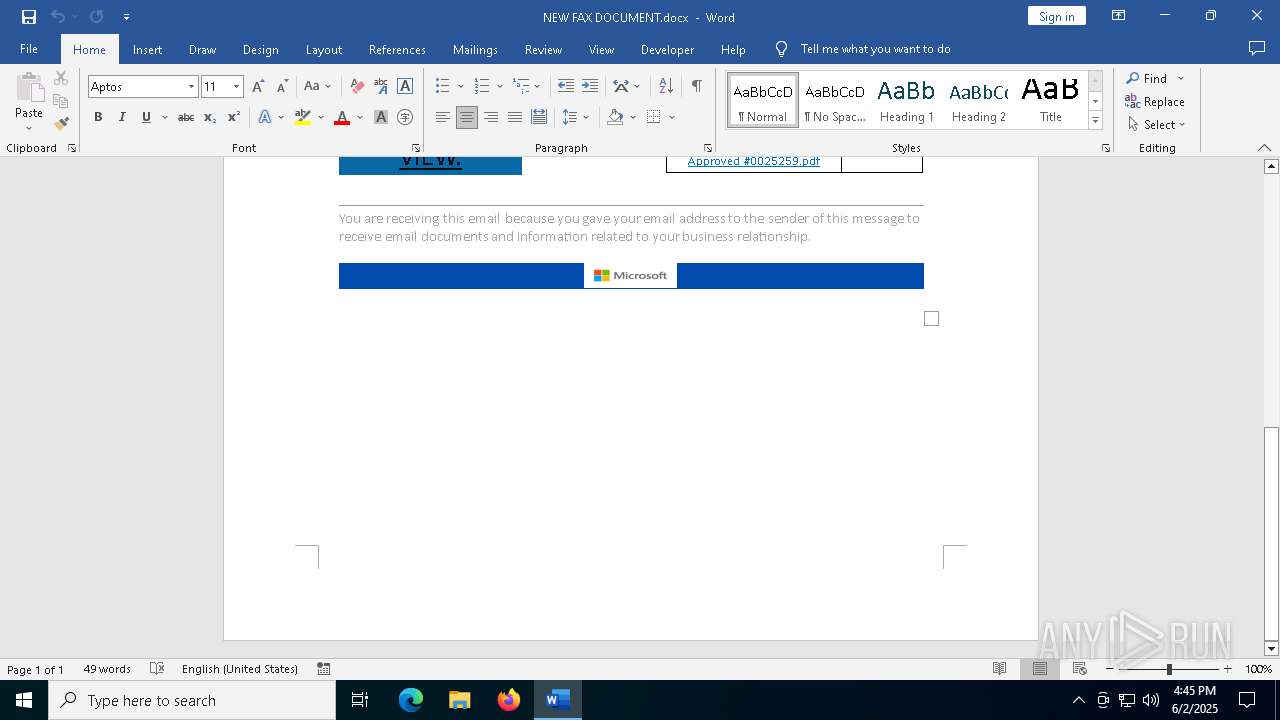The height and width of the screenshot is (720, 1280).
Task: Save the document with the floppy icon
Action: [x=29, y=17]
